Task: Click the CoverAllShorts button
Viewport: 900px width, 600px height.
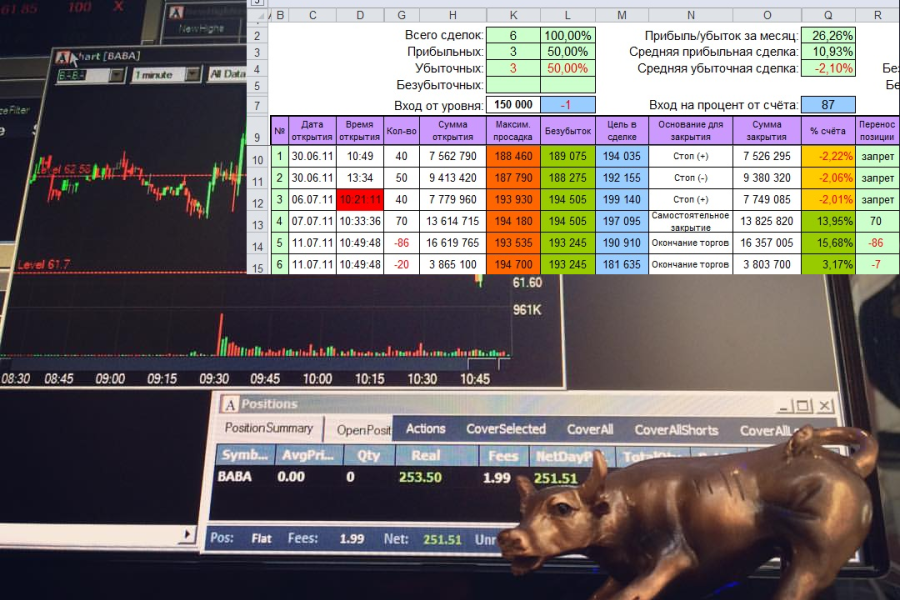Action: 676,431
